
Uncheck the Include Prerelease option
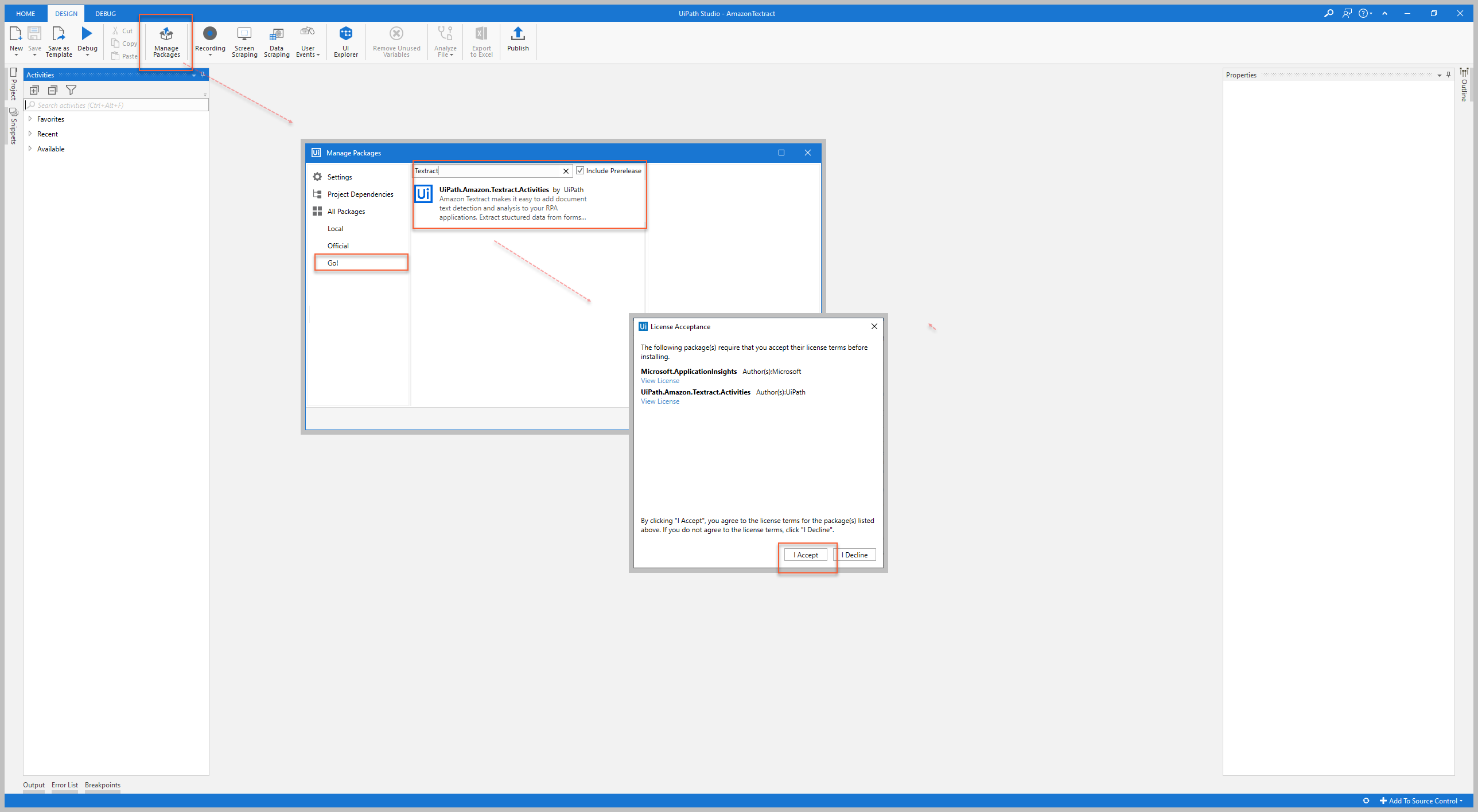click(x=580, y=170)
